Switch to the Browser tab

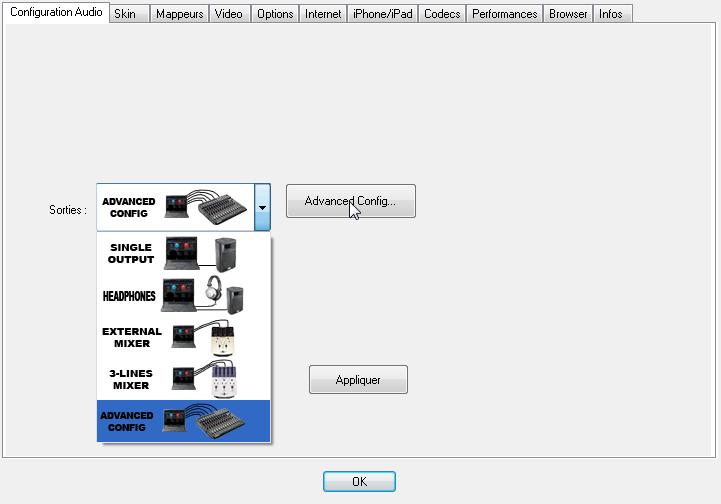pos(568,14)
